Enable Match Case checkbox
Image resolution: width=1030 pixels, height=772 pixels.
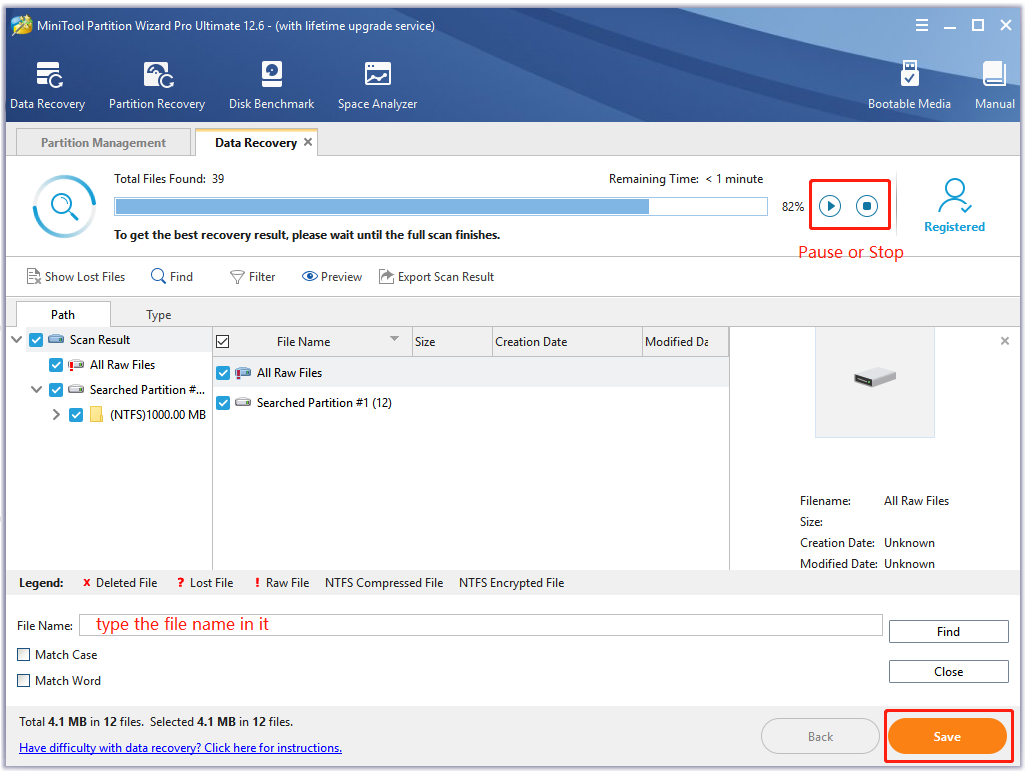click(x=24, y=654)
